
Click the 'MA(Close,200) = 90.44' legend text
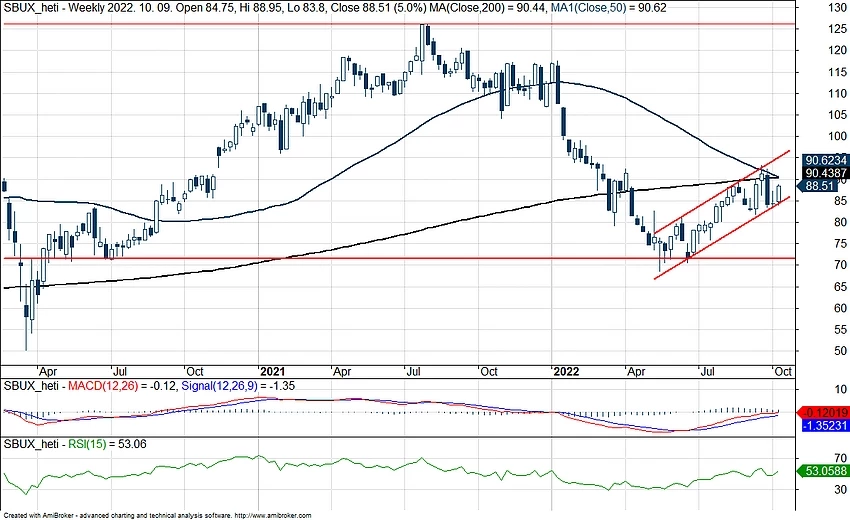point(491,8)
